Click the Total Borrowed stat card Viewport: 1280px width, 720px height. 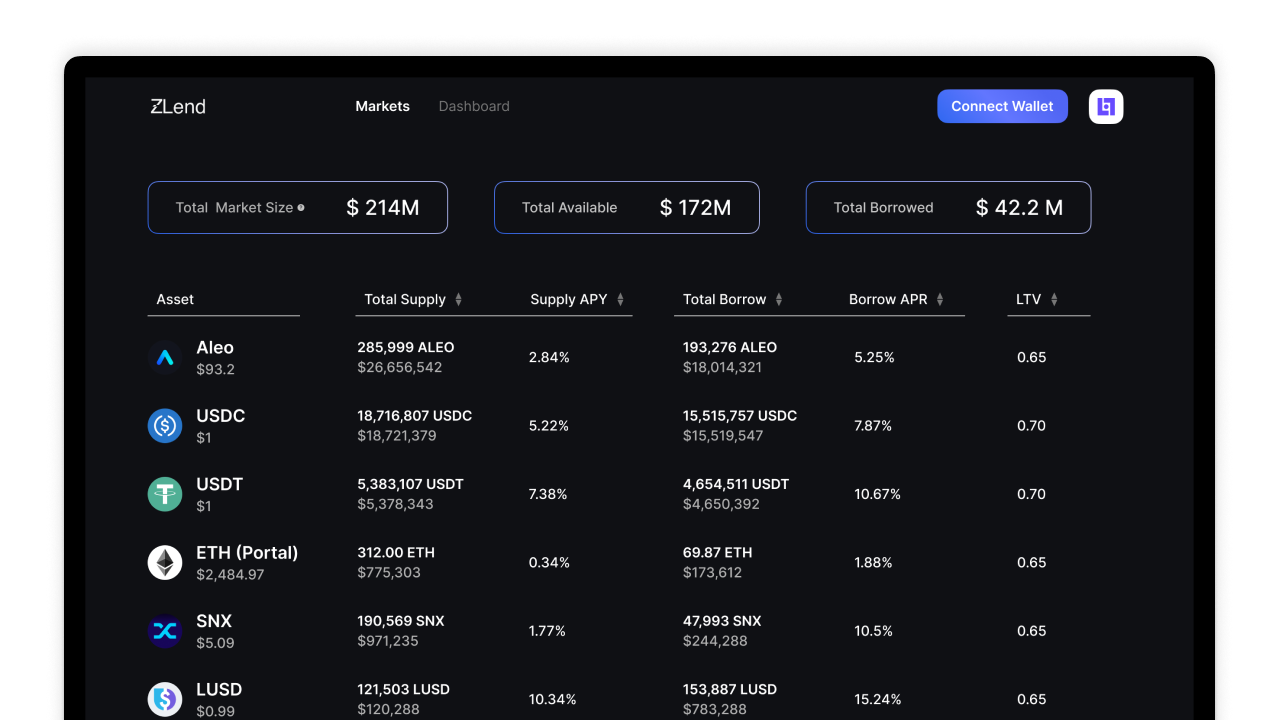click(948, 208)
